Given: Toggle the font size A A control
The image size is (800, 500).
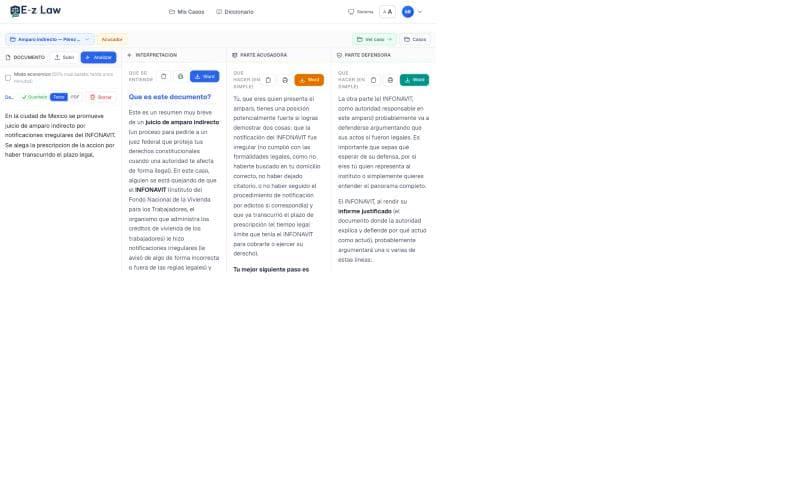Looking at the screenshot, I should pos(387,12).
